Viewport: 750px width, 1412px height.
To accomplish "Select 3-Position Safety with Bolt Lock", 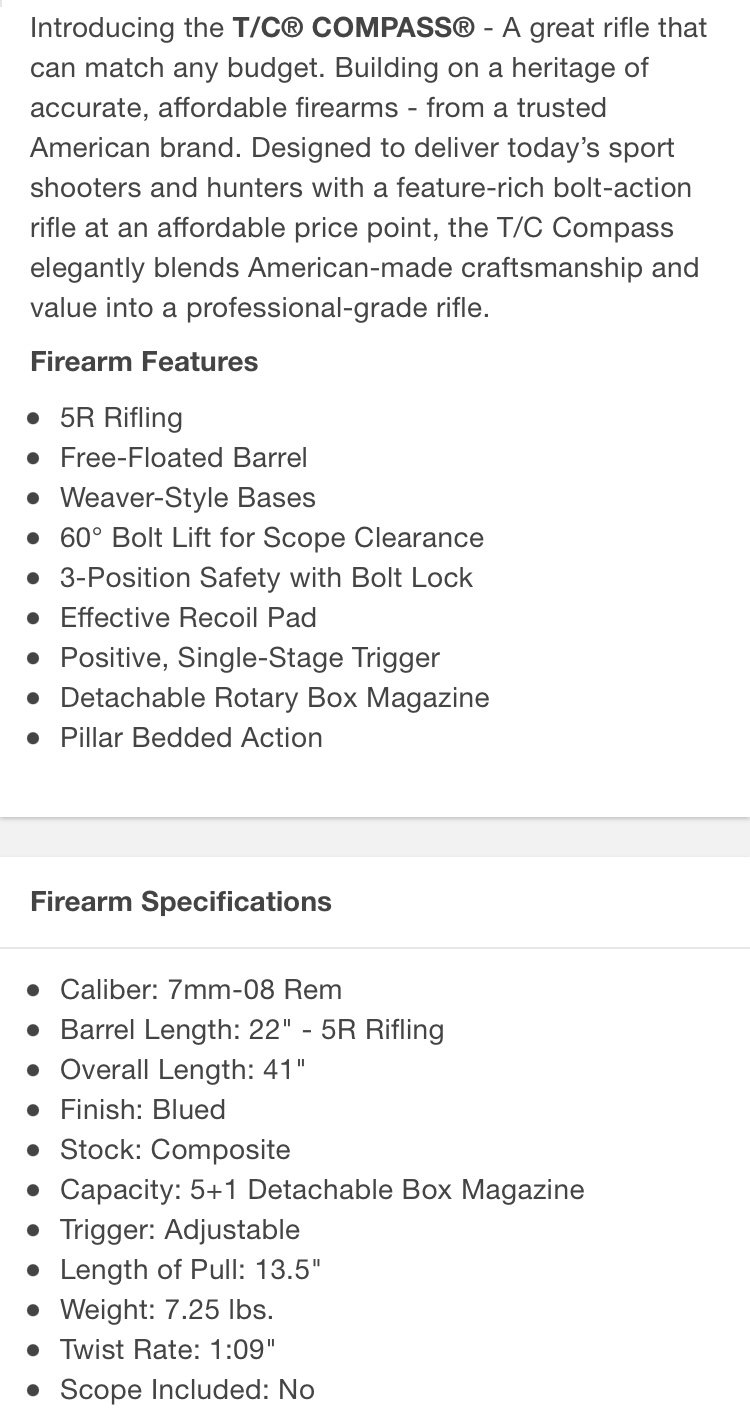I will click(x=266, y=578).
